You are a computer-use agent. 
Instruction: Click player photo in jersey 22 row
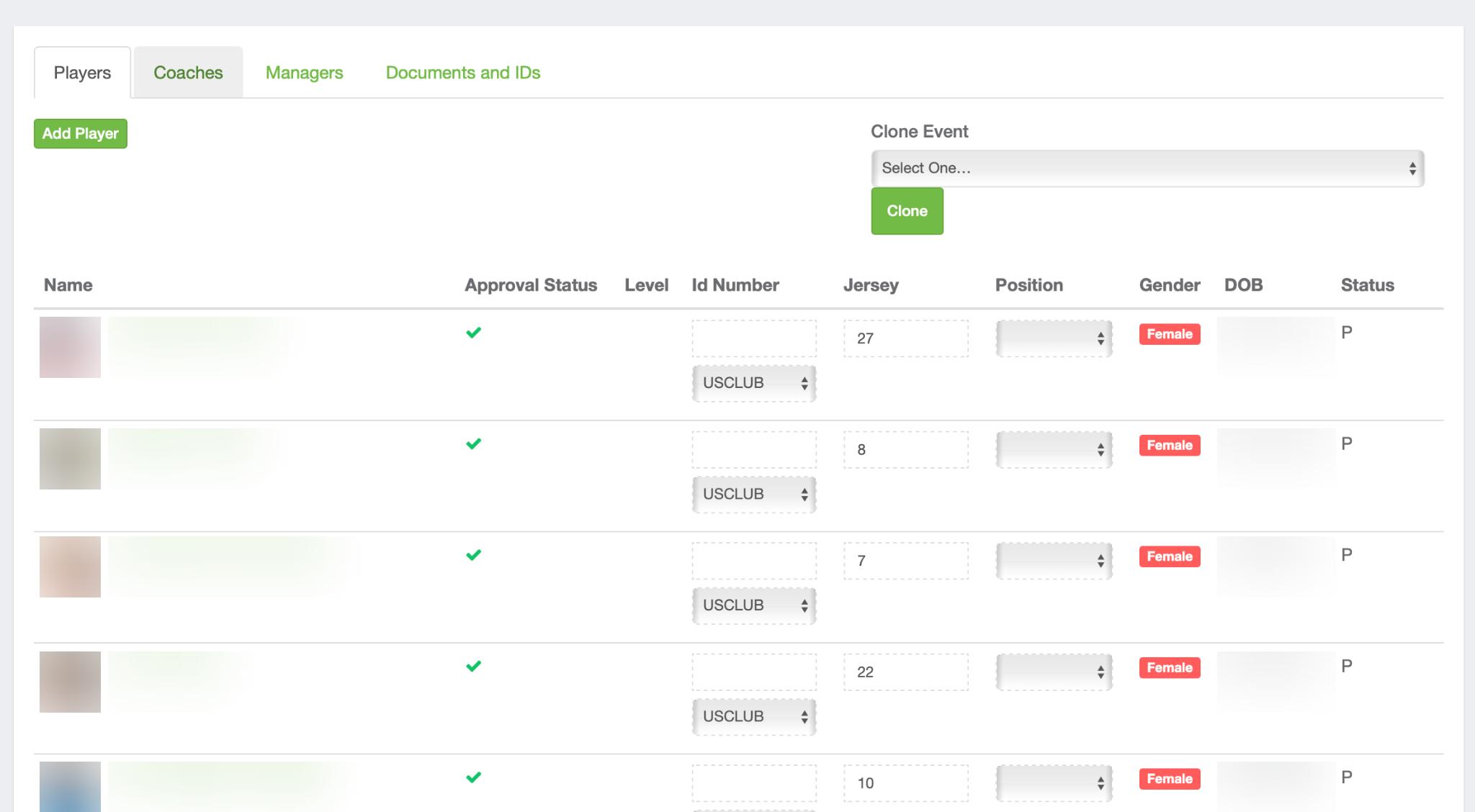[x=70, y=682]
